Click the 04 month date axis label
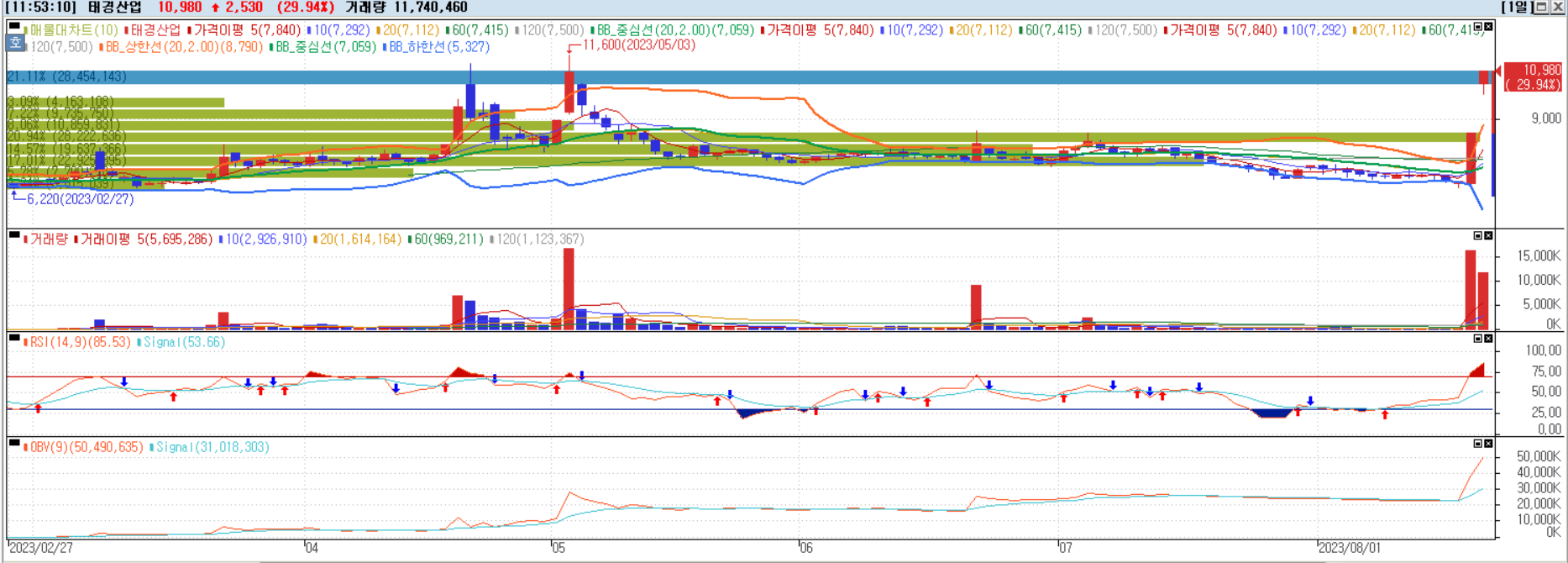The height and width of the screenshot is (563, 1568). (x=312, y=548)
